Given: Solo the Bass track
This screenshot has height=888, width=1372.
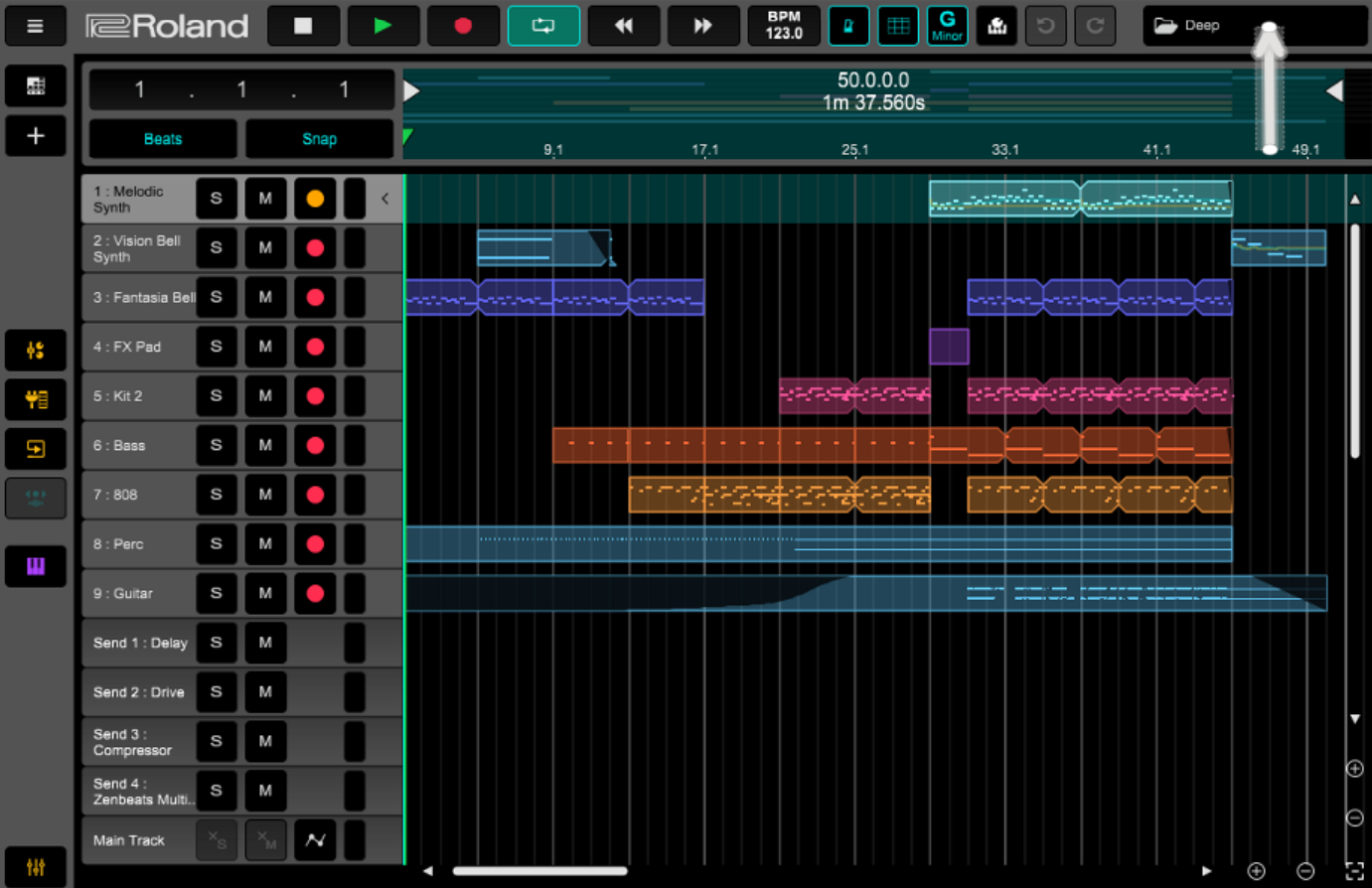Looking at the screenshot, I should [217, 445].
